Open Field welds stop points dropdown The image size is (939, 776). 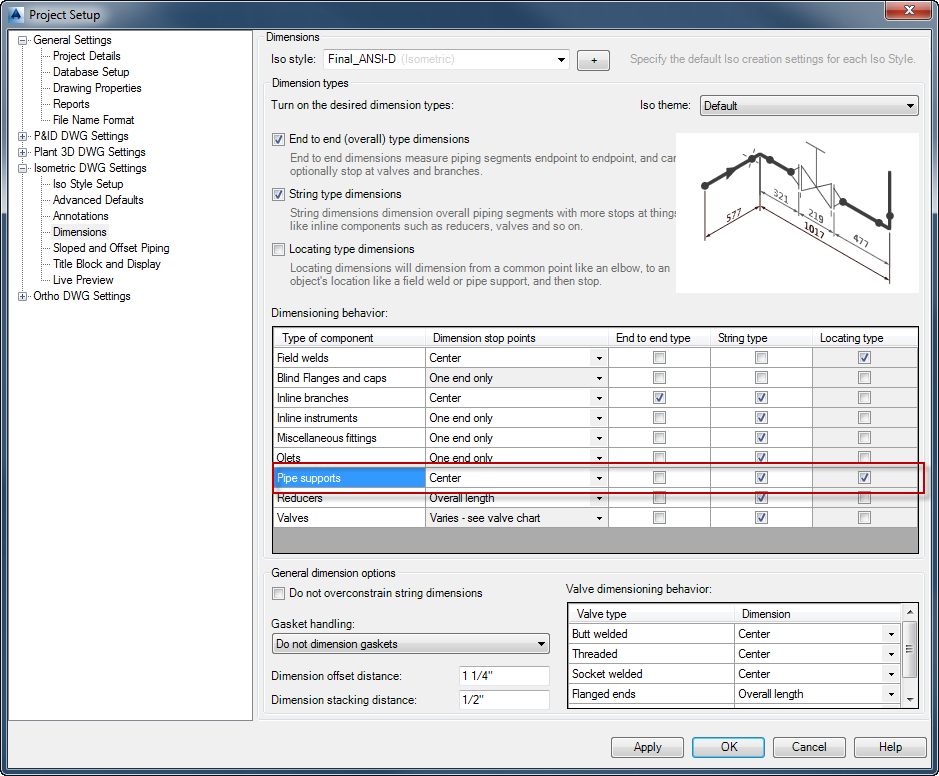599,358
